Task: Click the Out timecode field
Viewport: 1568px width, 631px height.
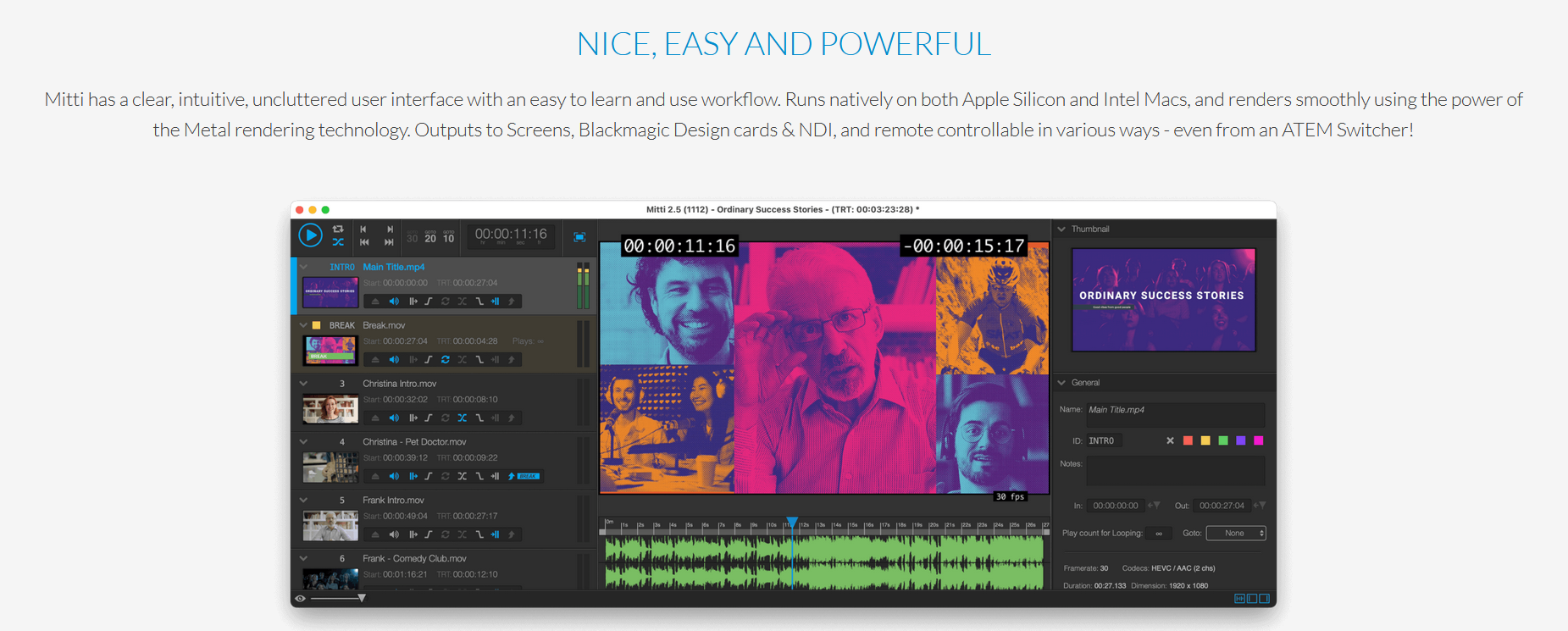Action: pyautogui.click(x=1222, y=506)
